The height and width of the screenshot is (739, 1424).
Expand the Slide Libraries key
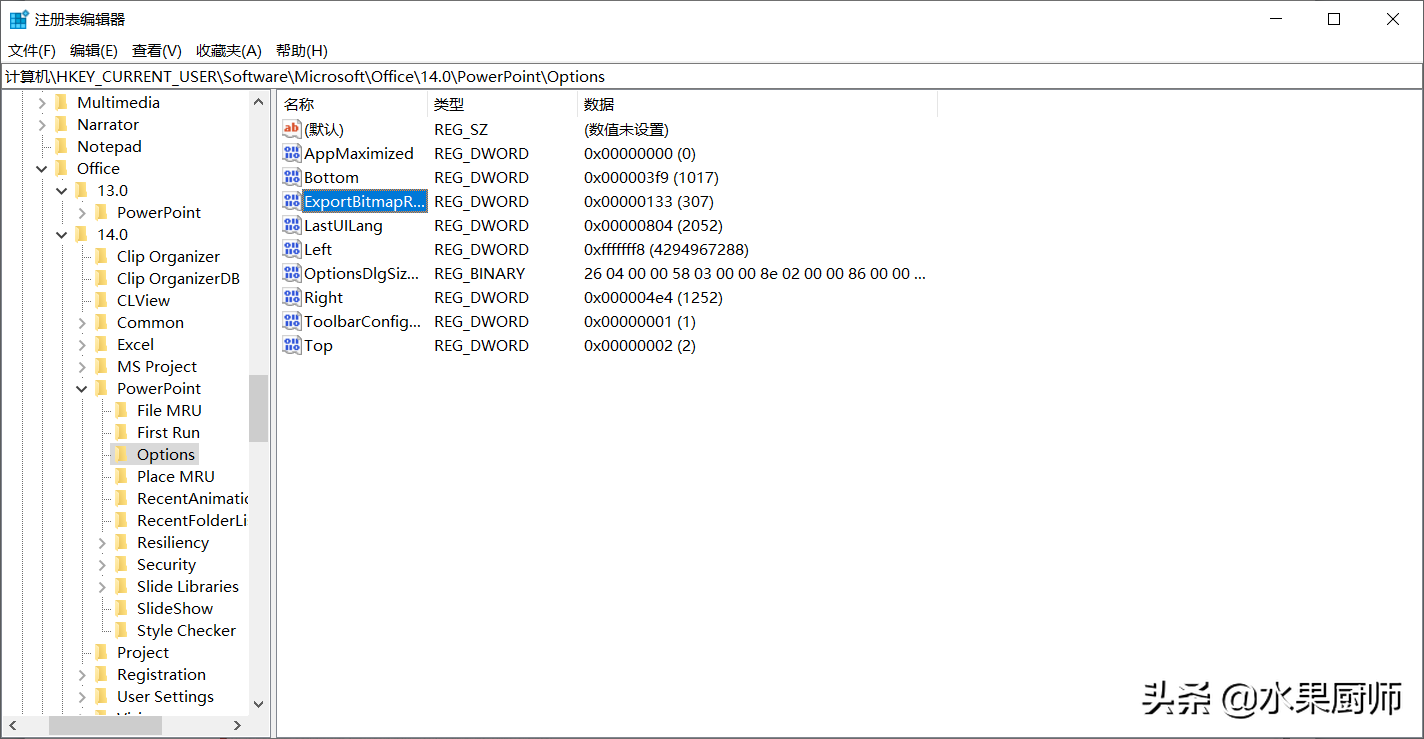point(102,586)
